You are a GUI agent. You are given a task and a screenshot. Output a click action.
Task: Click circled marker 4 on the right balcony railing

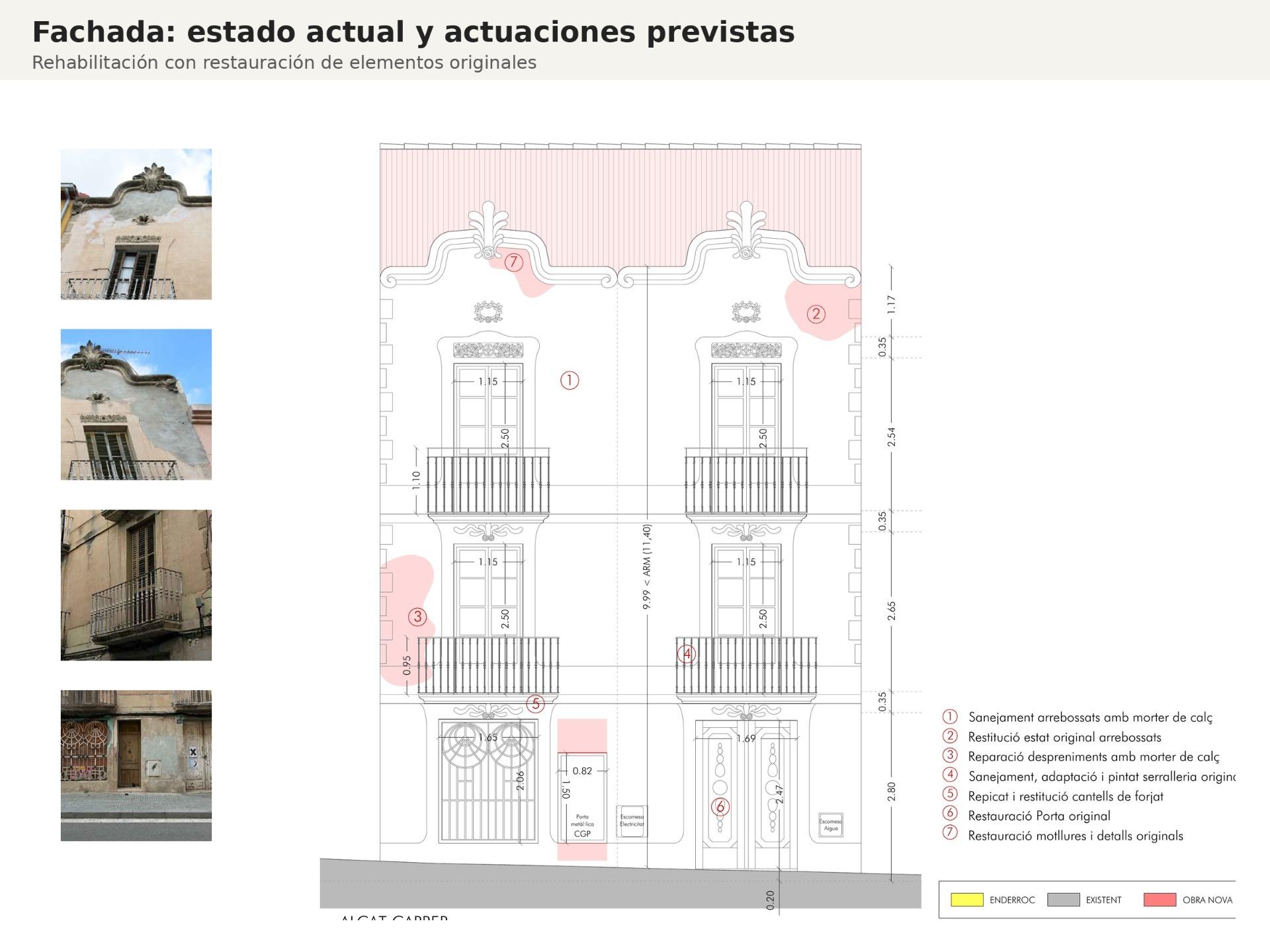tap(687, 654)
